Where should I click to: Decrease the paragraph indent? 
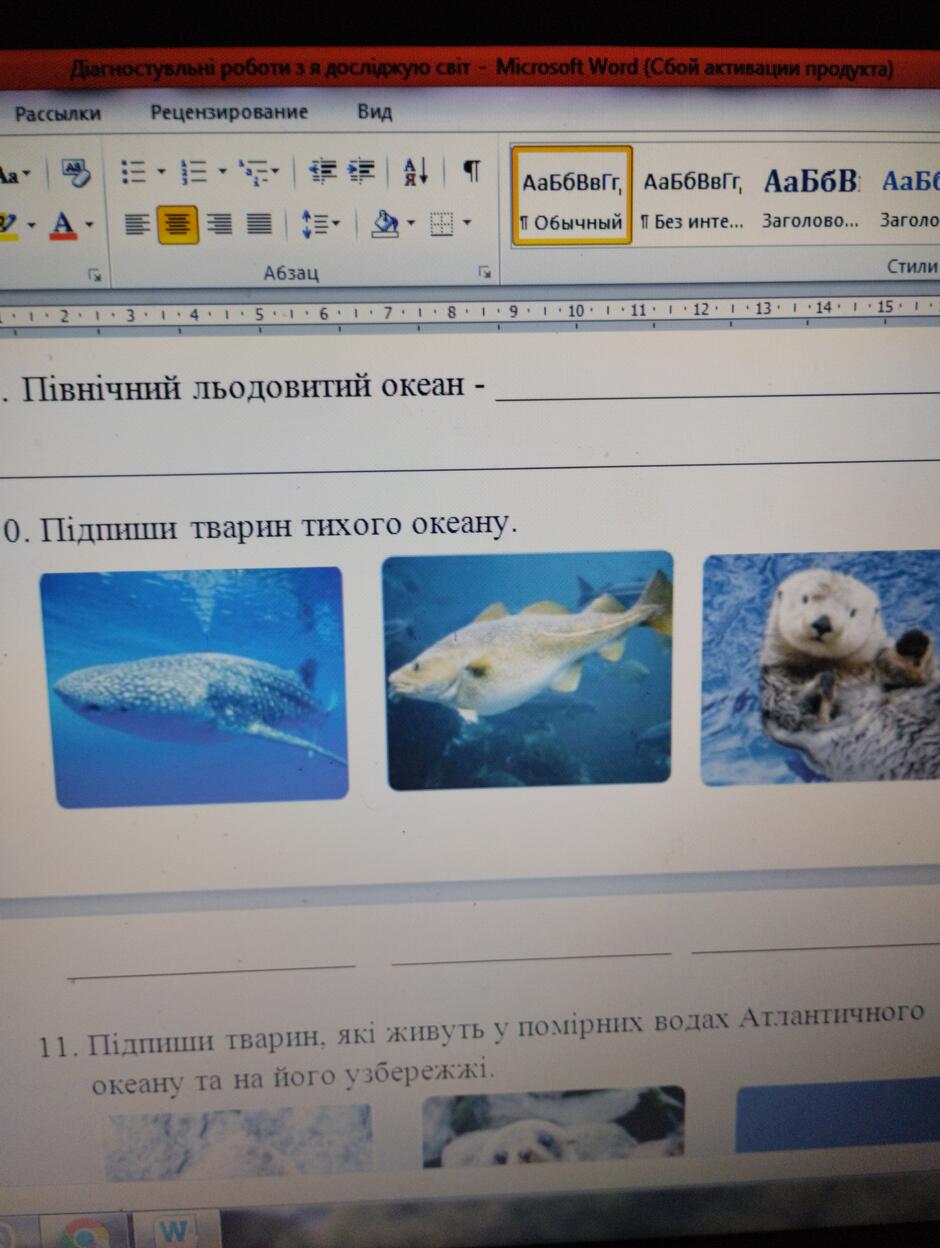click(x=322, y=172)
